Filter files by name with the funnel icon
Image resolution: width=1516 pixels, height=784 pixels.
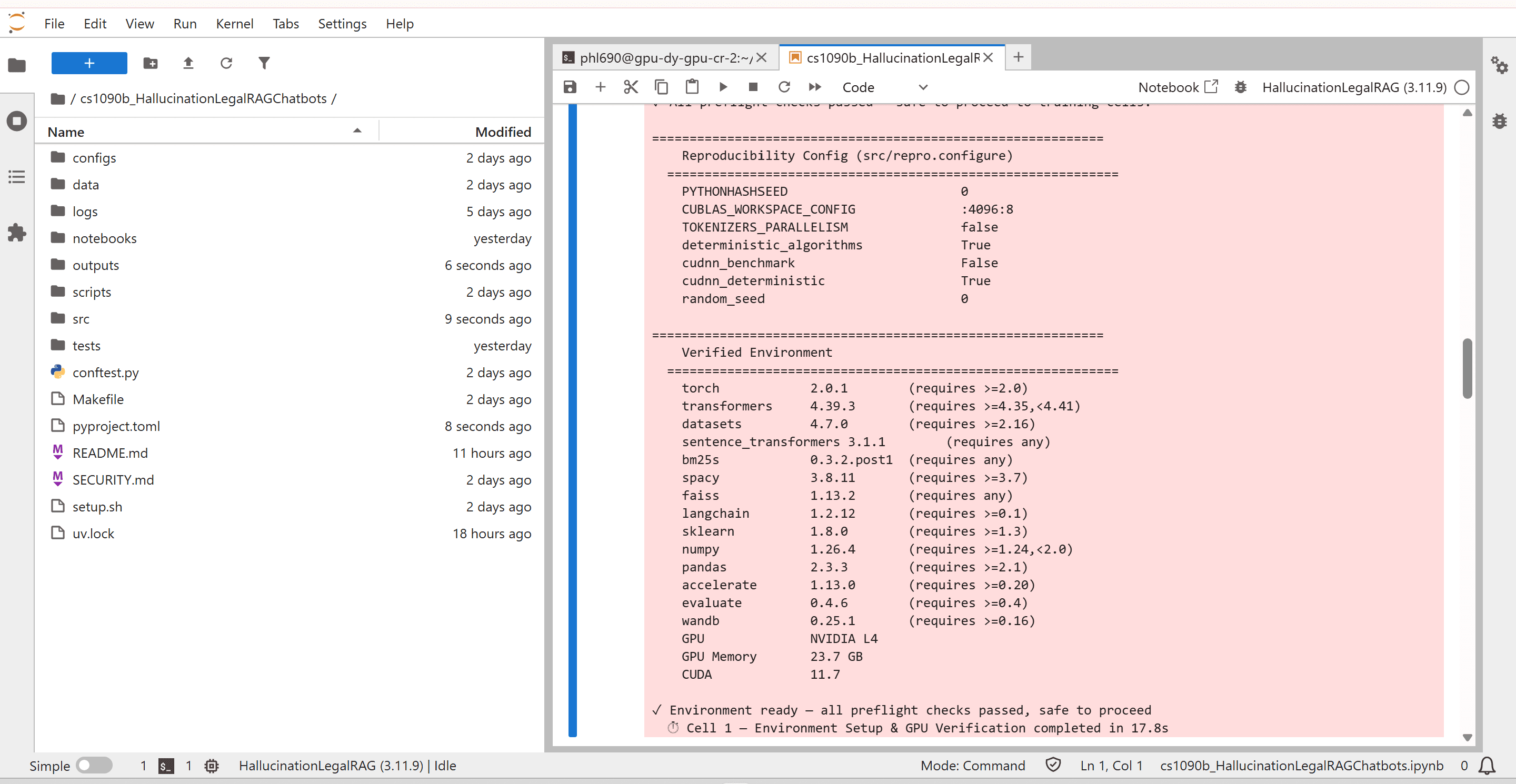click(x=264, y=62)
